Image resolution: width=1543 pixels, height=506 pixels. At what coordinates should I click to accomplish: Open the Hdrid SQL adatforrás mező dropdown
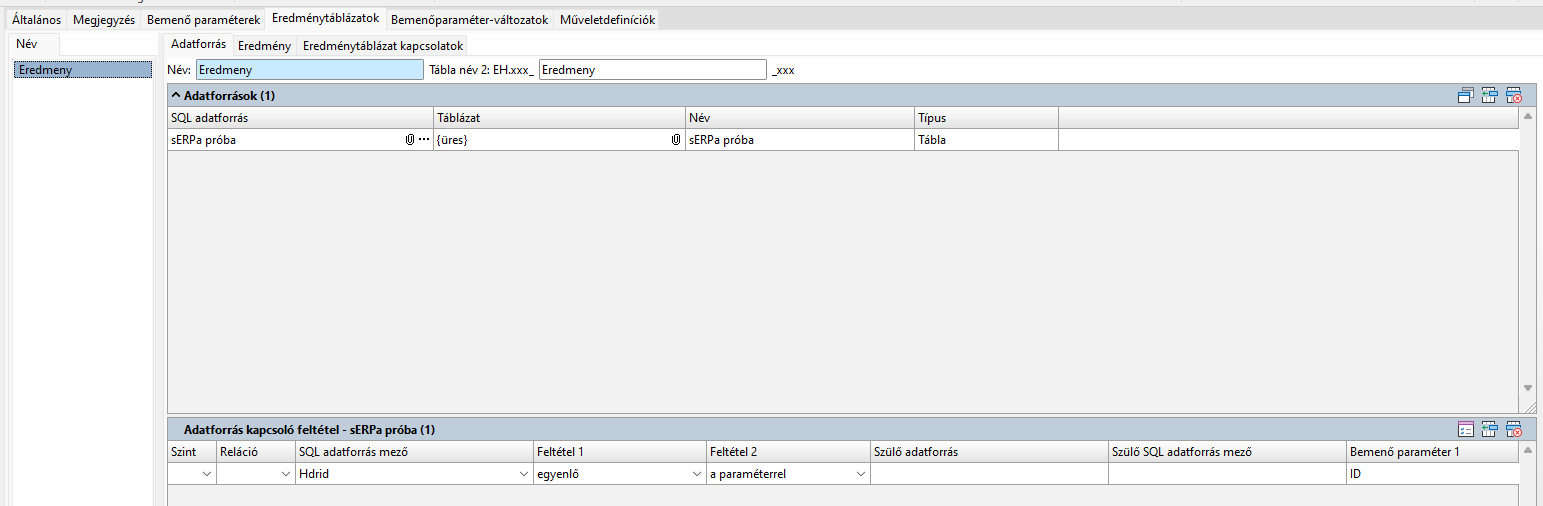point(525,475)
